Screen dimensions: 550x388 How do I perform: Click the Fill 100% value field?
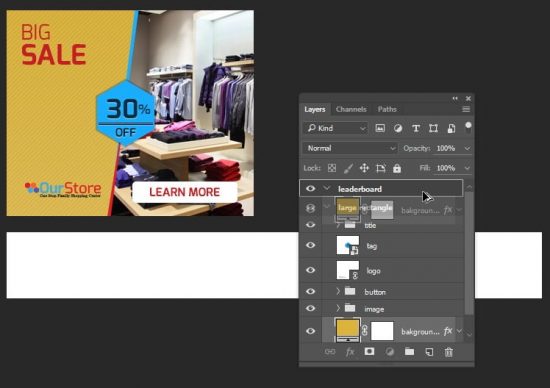pos(446,168)
